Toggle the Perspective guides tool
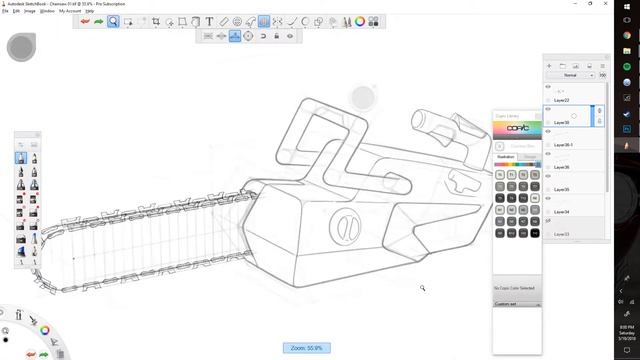This screenshot has height=360, width=640. (264, 21)
